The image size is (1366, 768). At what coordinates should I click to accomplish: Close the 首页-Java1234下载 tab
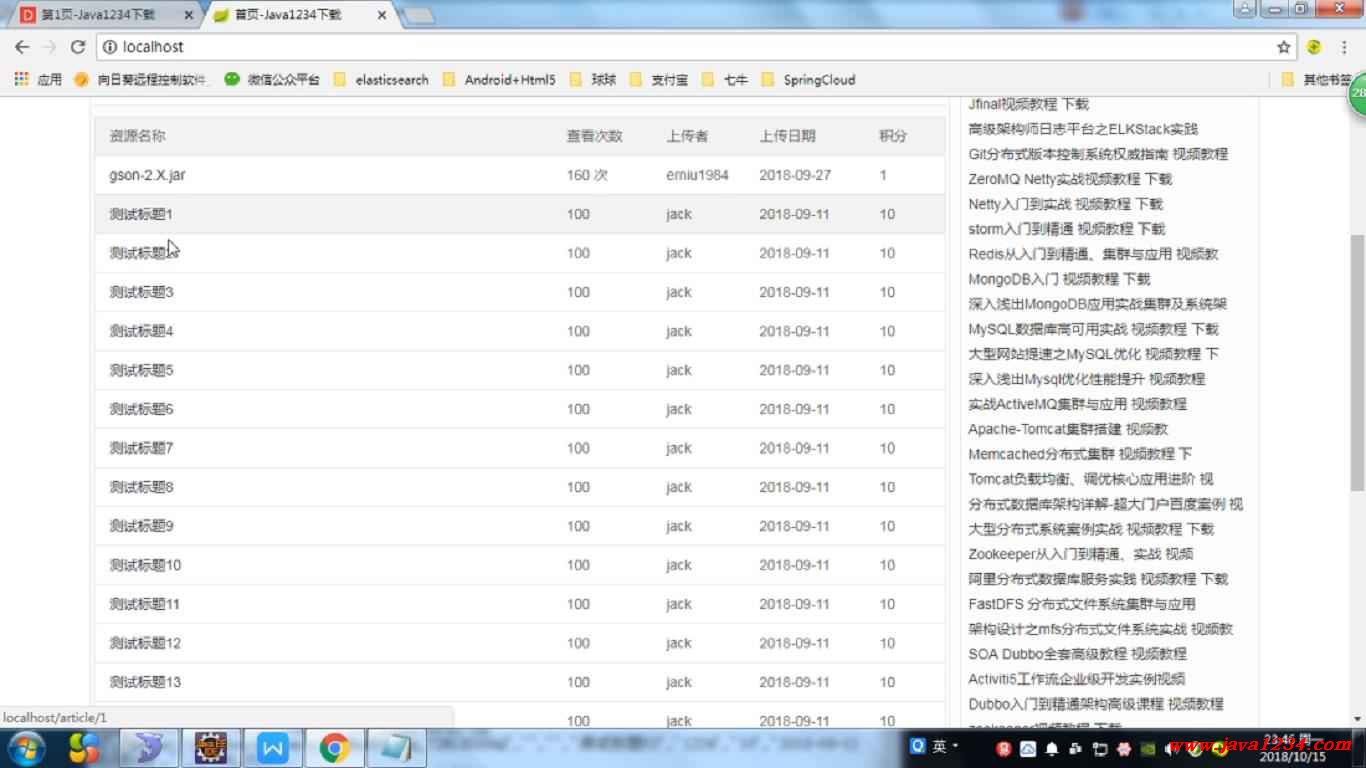(x=382, y=15)
